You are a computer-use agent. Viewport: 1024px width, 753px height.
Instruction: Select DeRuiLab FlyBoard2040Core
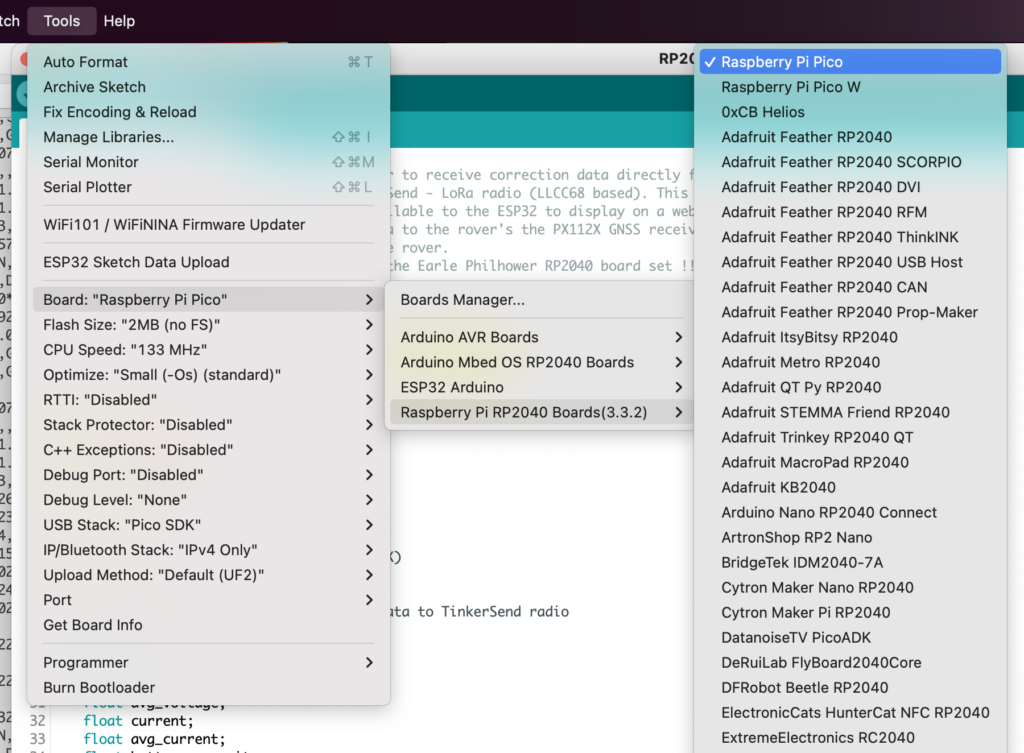[850, 663]
